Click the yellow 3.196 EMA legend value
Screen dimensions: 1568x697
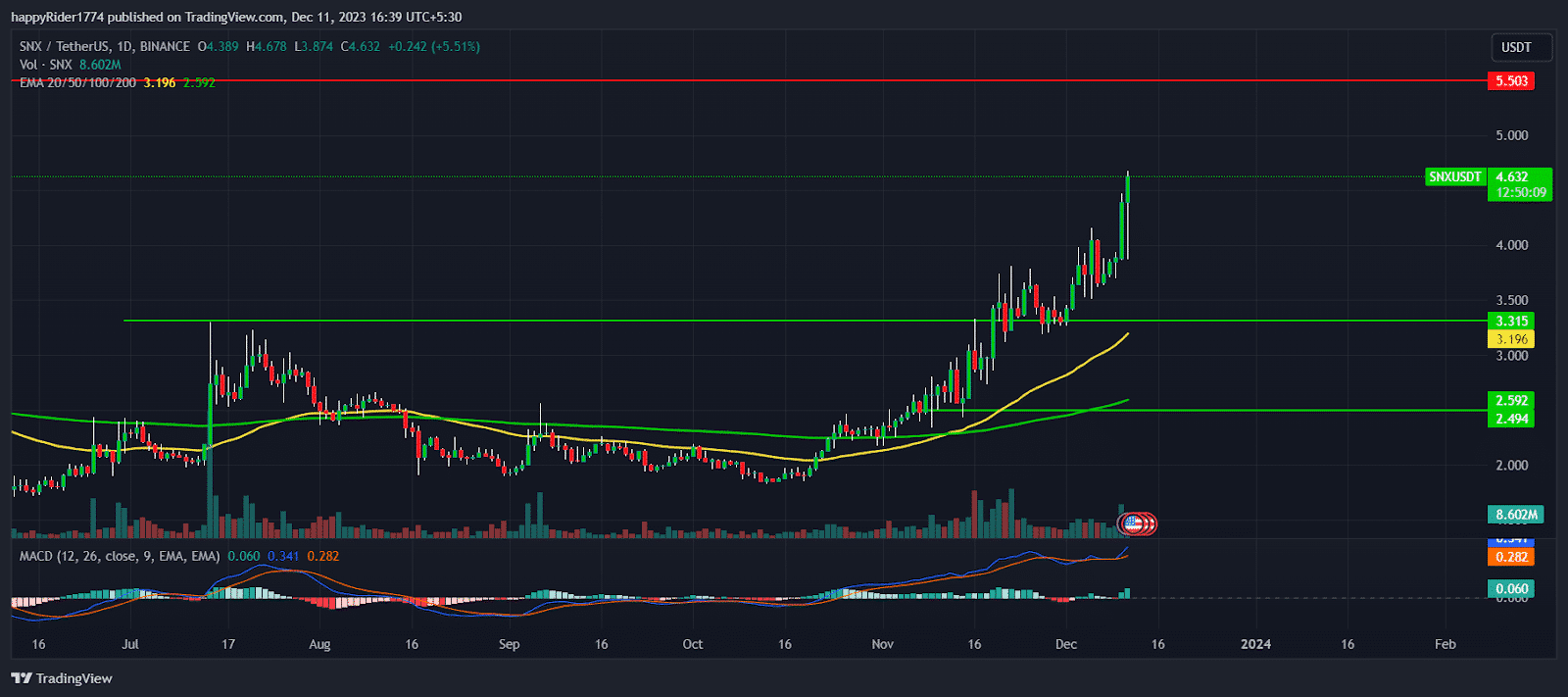(x=160, y=82)
